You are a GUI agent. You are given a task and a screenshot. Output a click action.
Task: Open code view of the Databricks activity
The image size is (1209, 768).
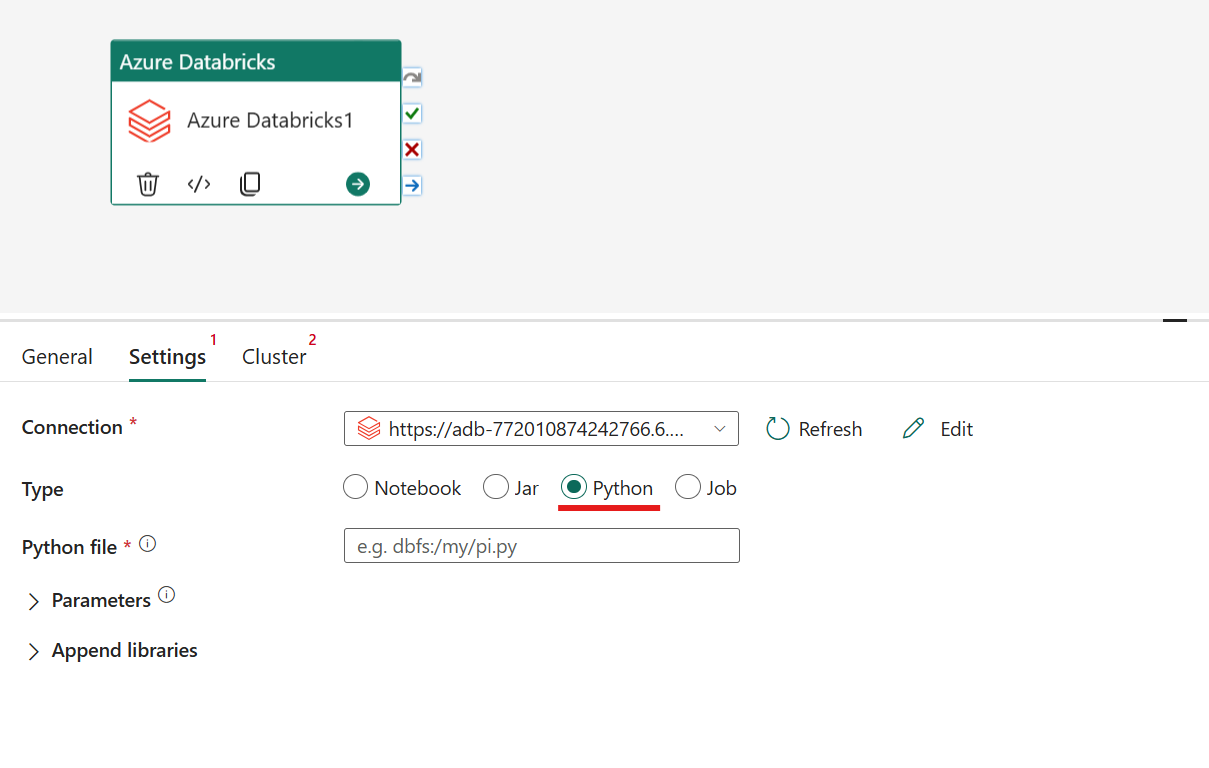coord(199,184)
